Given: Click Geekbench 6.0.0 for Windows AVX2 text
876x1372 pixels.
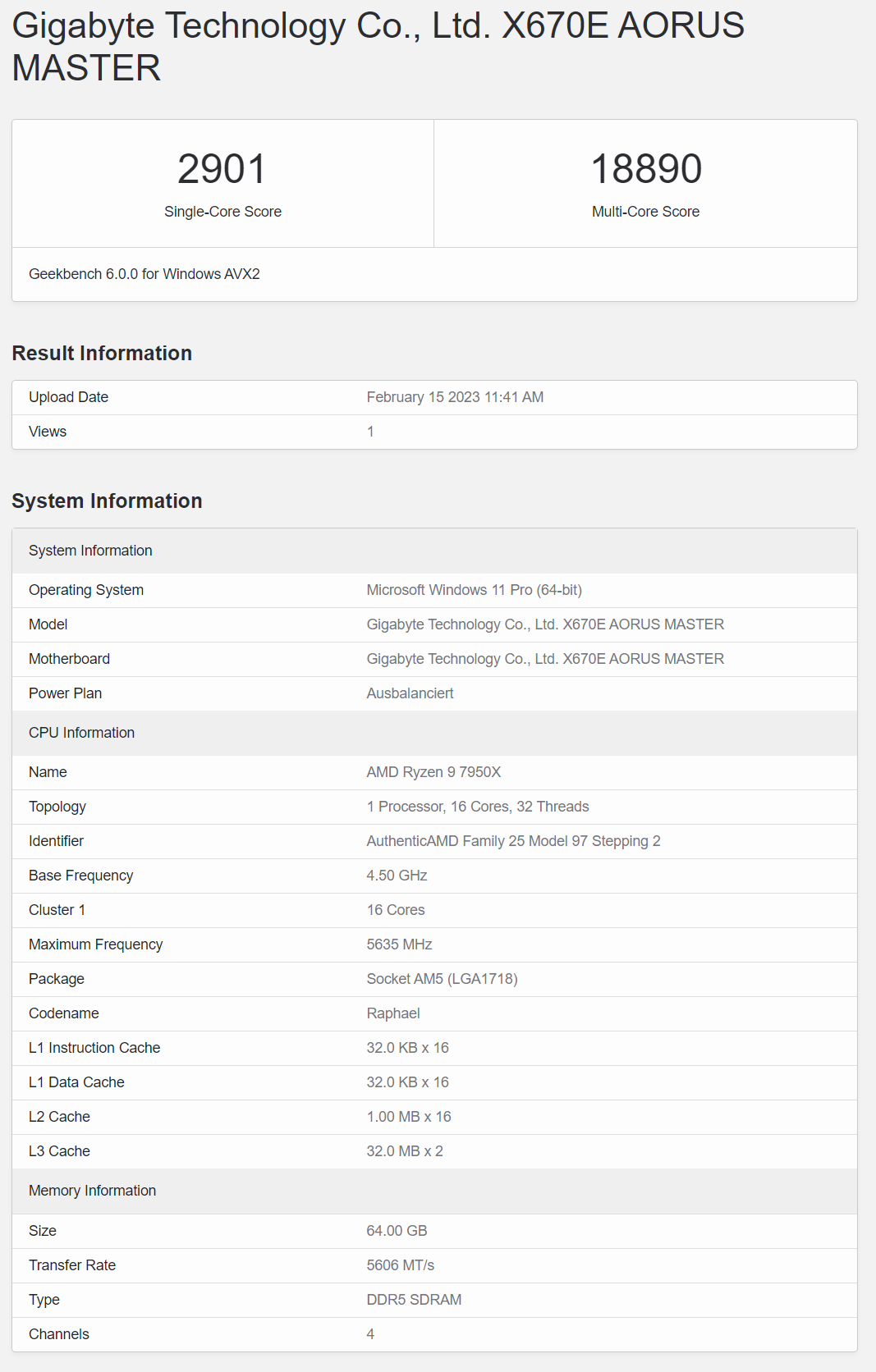Looking at the screenshot, I should tap(144, 274).
